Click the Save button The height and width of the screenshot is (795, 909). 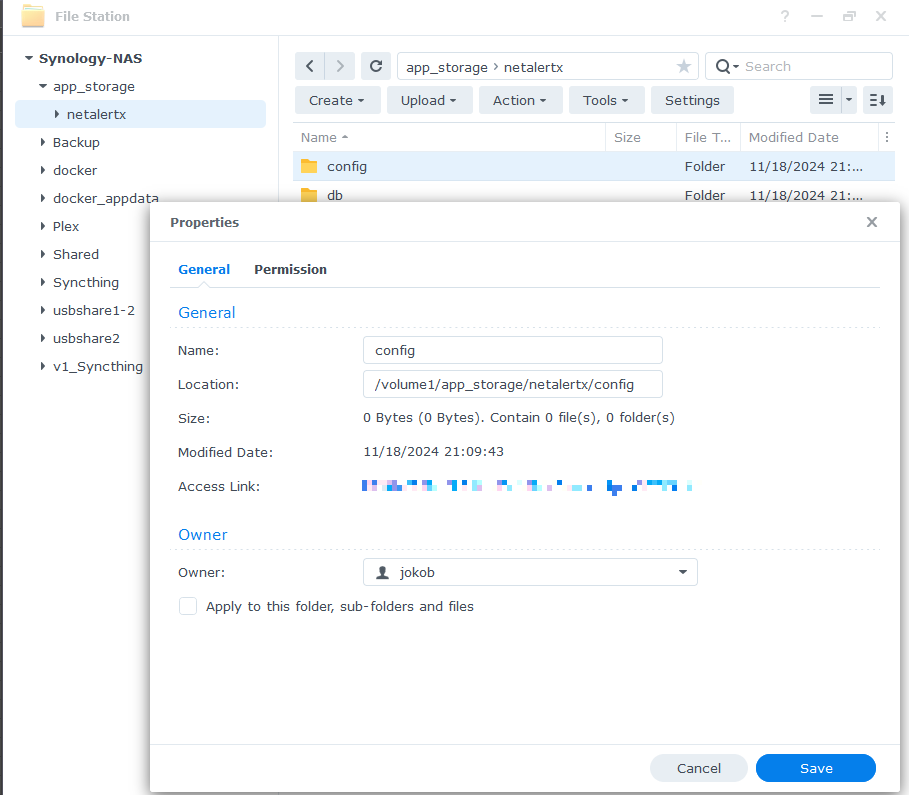(x=815, y=768)
